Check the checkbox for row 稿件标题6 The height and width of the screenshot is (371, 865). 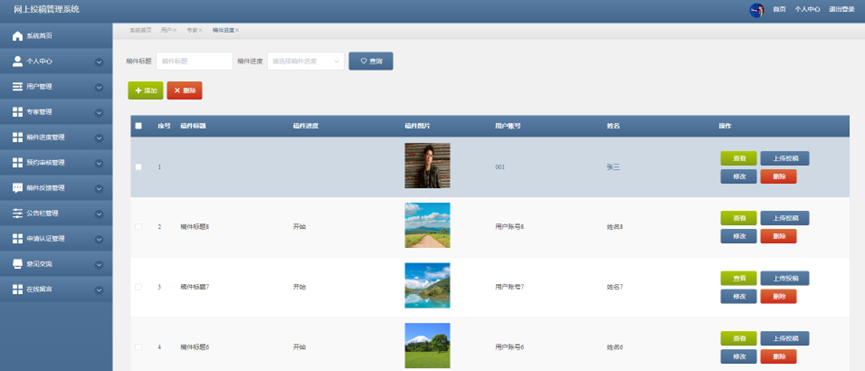pos(138,347)
